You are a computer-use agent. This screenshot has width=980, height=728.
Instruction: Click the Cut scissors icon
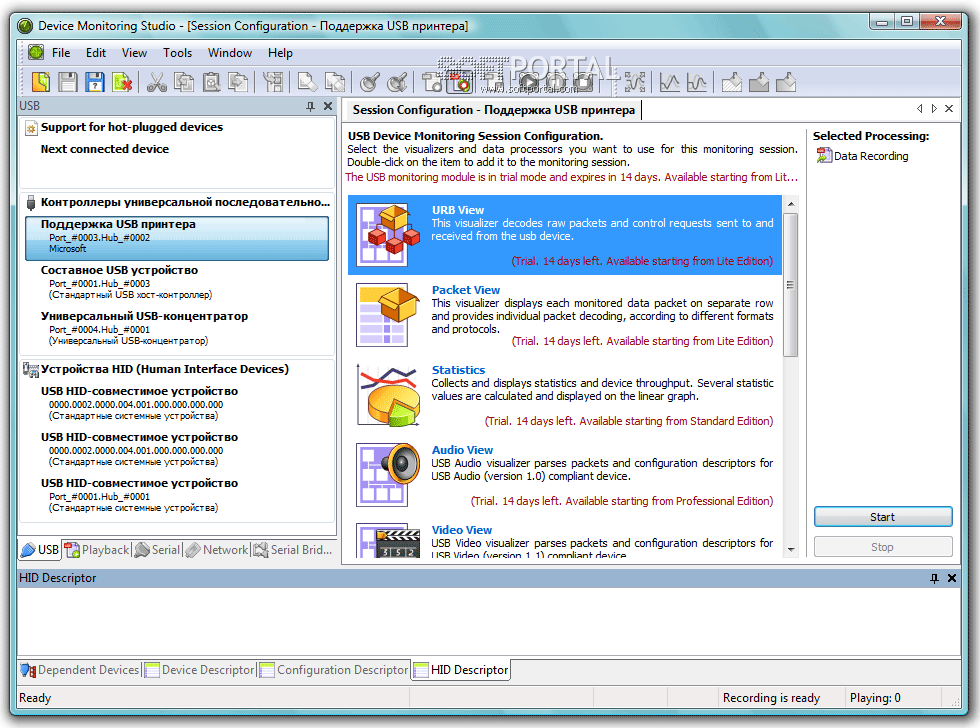coord(156,82)
